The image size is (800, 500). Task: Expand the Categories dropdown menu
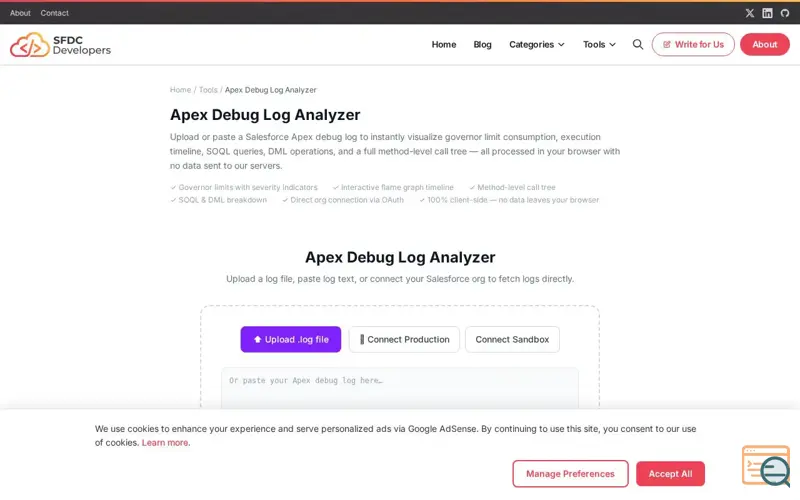click(537, 44)
